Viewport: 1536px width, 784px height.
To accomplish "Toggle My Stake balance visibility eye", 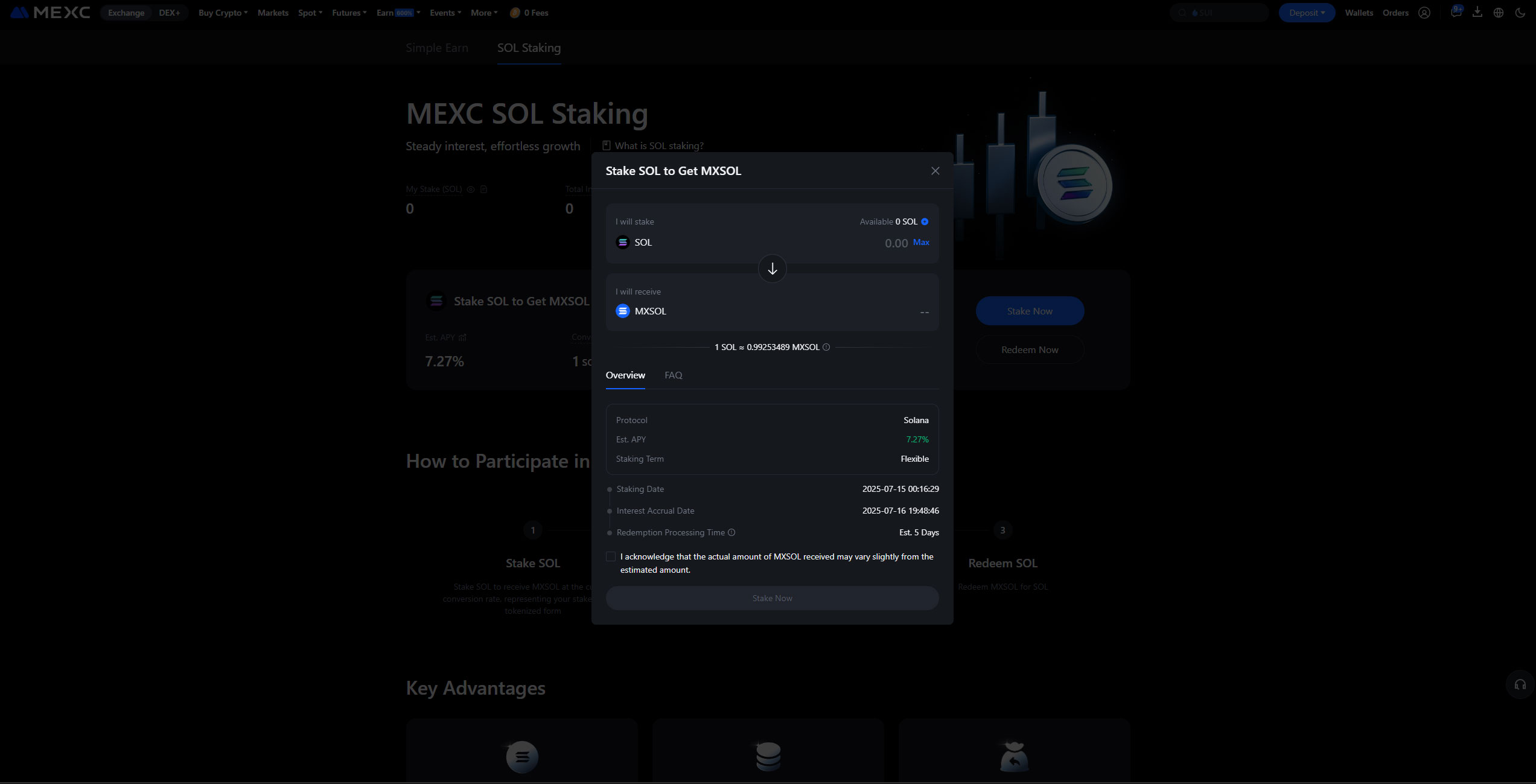I will tap(471, 189).
